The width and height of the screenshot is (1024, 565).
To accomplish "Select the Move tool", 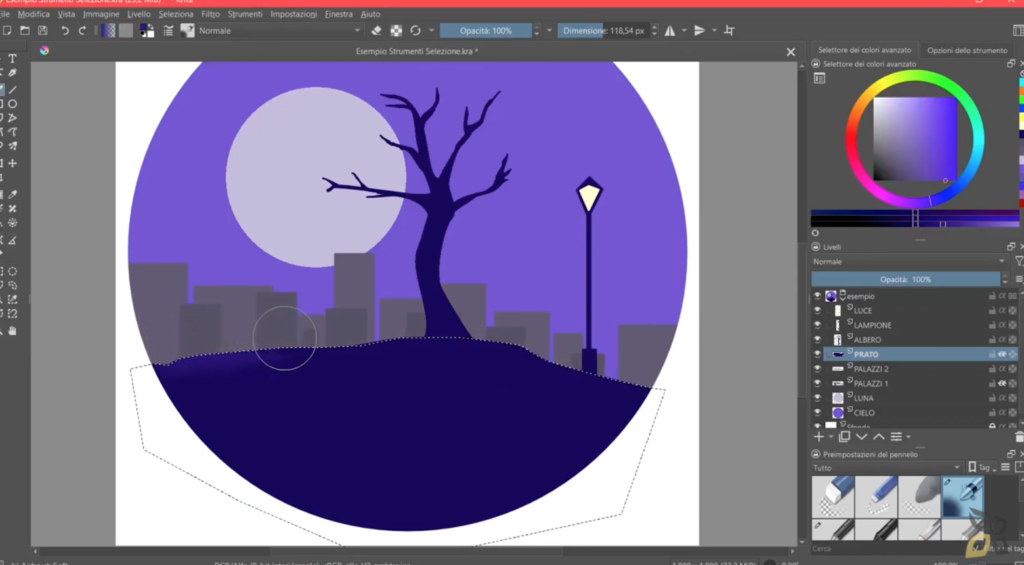I will tap(12, 163).
